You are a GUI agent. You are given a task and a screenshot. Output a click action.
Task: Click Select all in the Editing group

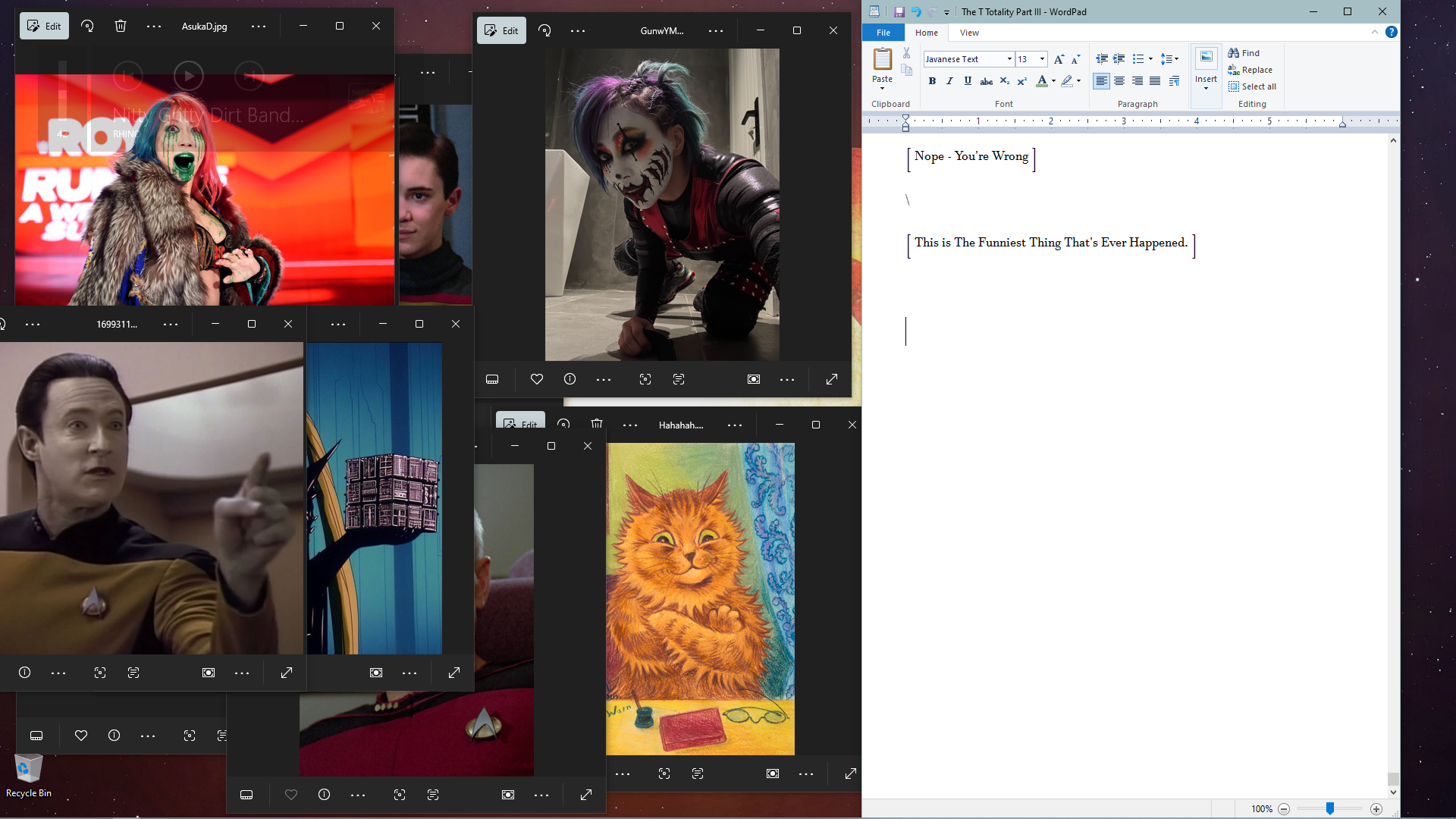pyautogui.click(x=1252, y=86)
